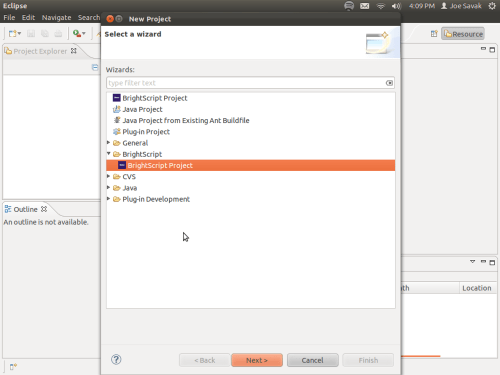Expand the Plug-in Development folder arrow
This screenshot has width=500, height=375.
point(108,199)
